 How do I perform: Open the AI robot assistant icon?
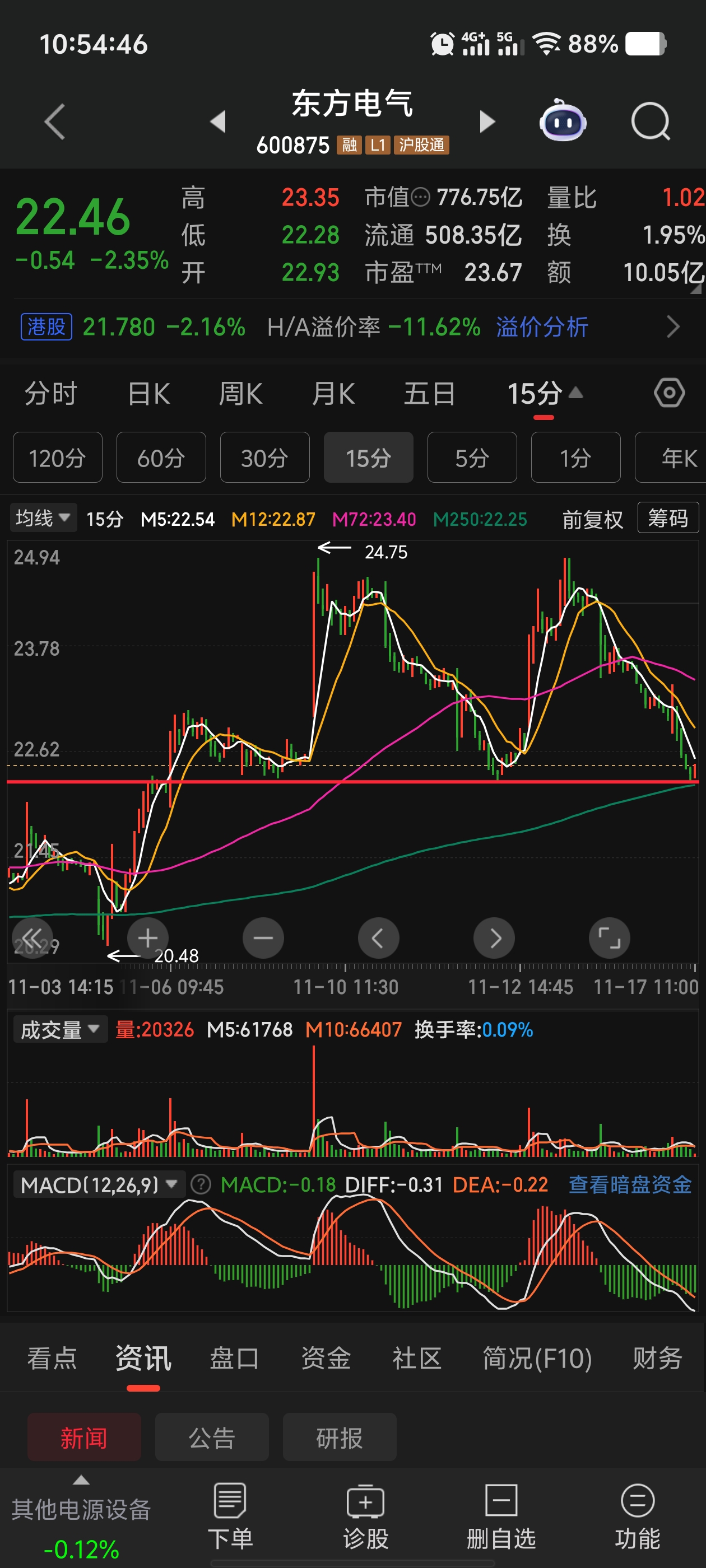562,120
